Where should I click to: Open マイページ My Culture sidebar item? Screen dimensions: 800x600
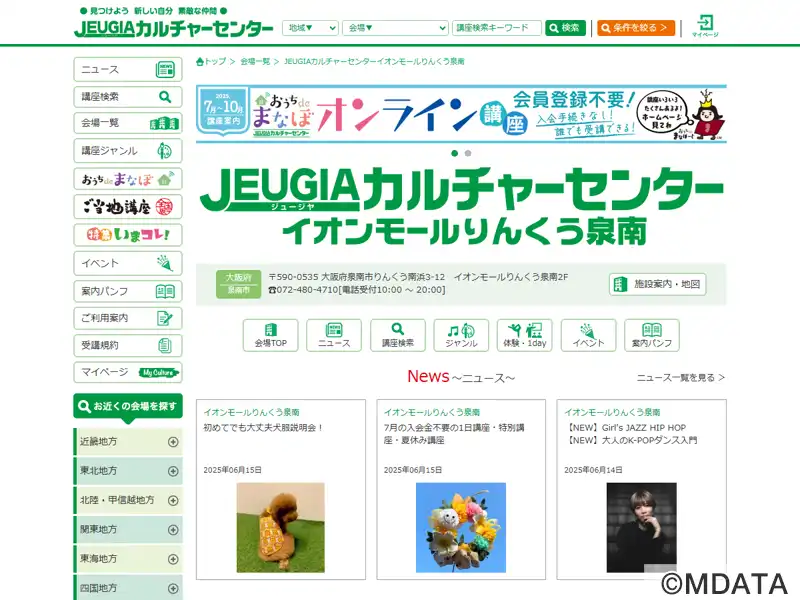click(x=128, y=372)
